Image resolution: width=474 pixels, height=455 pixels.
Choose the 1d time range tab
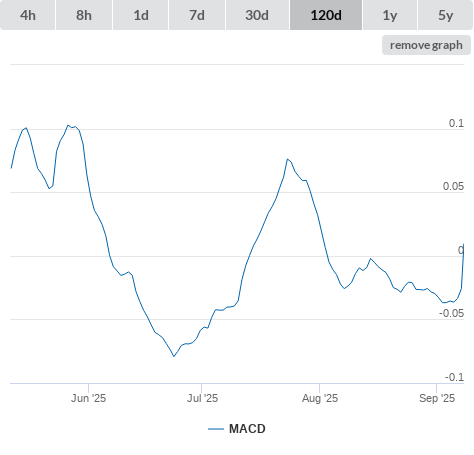[141, 15]
